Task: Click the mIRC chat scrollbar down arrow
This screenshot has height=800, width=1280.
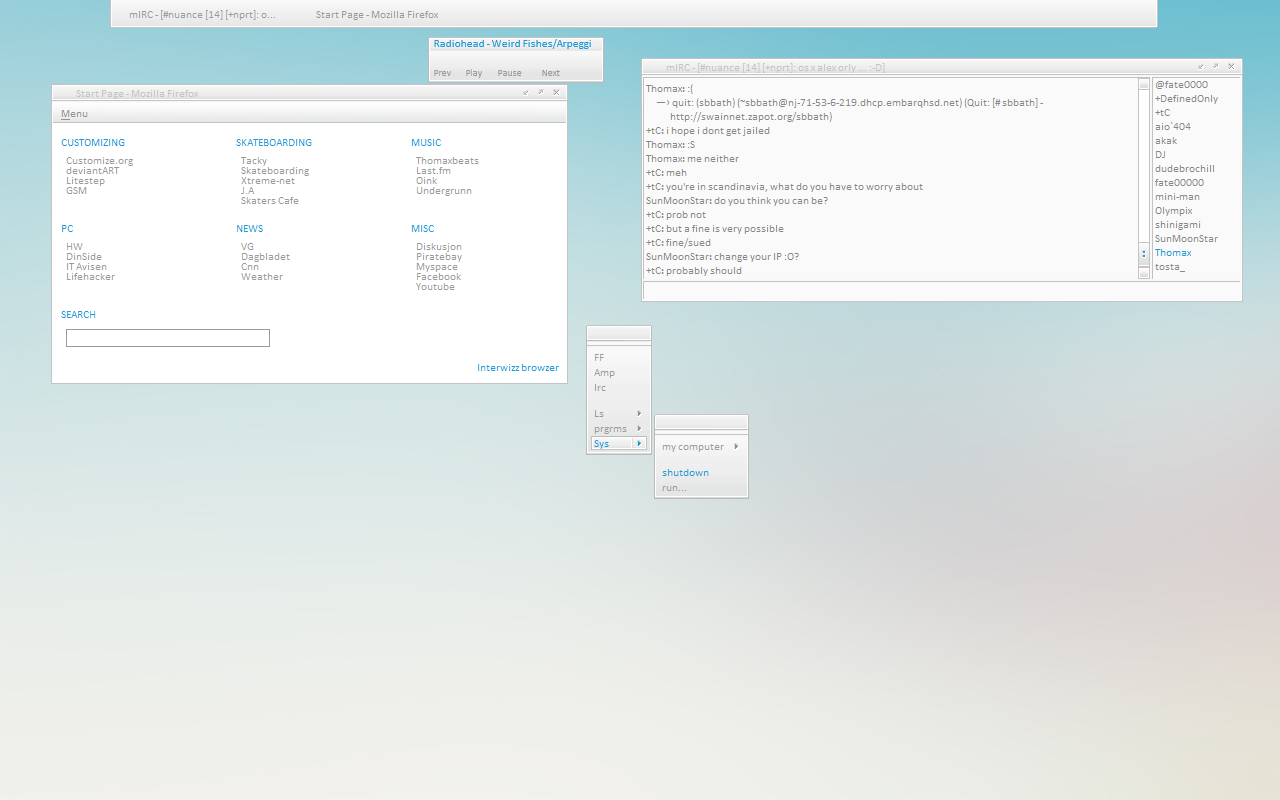Action: click(1144, 273)
